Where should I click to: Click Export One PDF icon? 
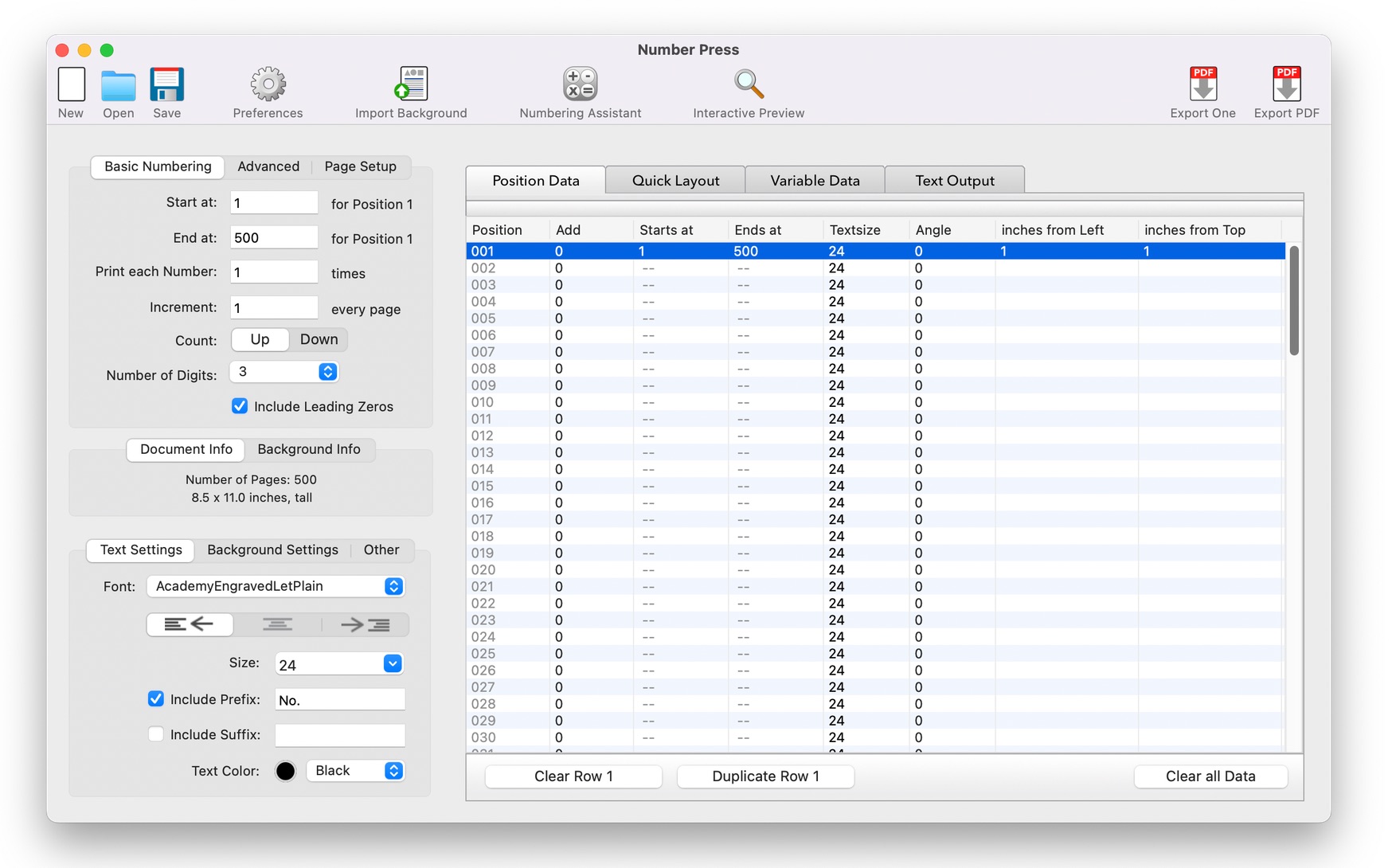click(x=1202, y=92)
